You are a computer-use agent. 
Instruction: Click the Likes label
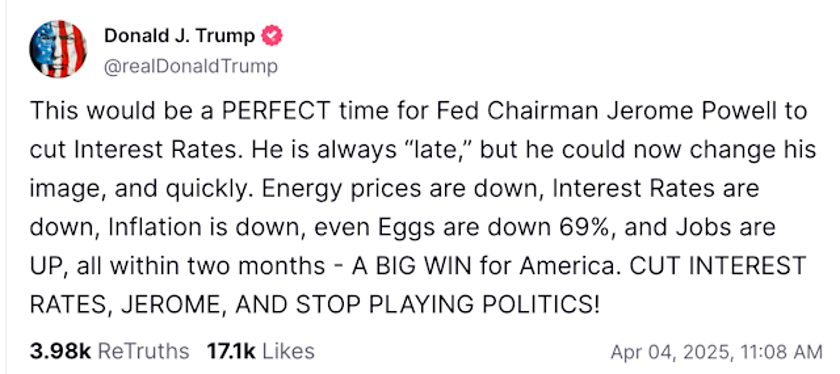288,351
